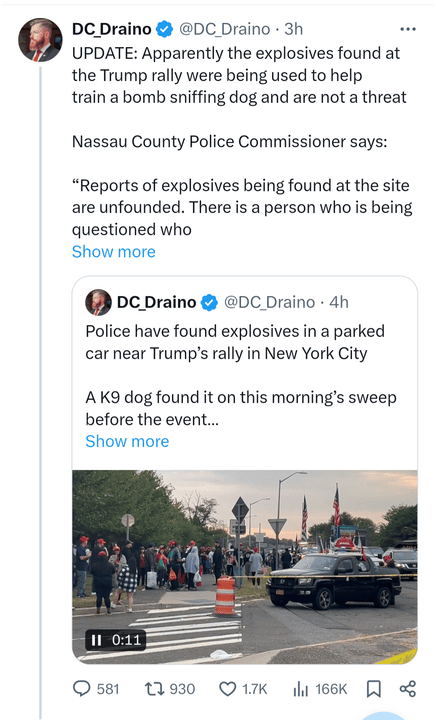Click the verified badge in quoted post
The image size is (436, 720).
(209, 303)
